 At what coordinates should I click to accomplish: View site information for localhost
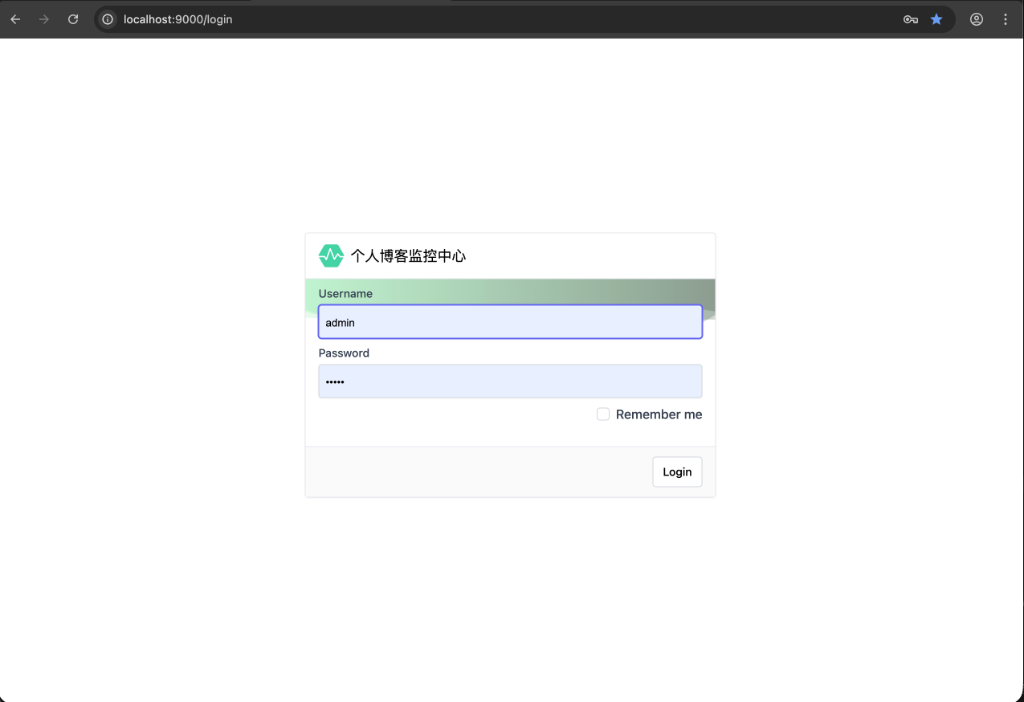point(108,19)
